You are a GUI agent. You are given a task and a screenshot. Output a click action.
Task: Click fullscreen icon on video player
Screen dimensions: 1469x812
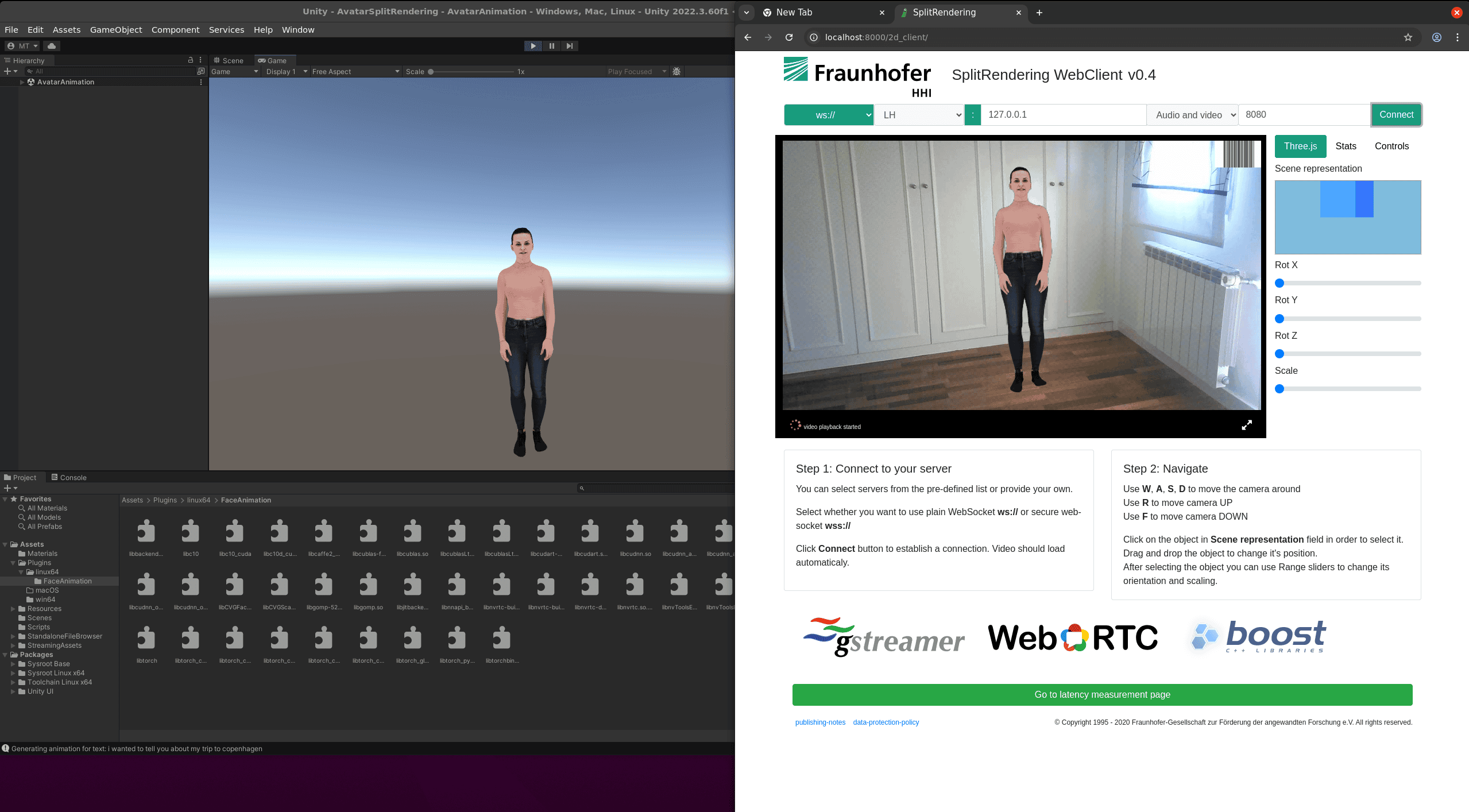1246,426
